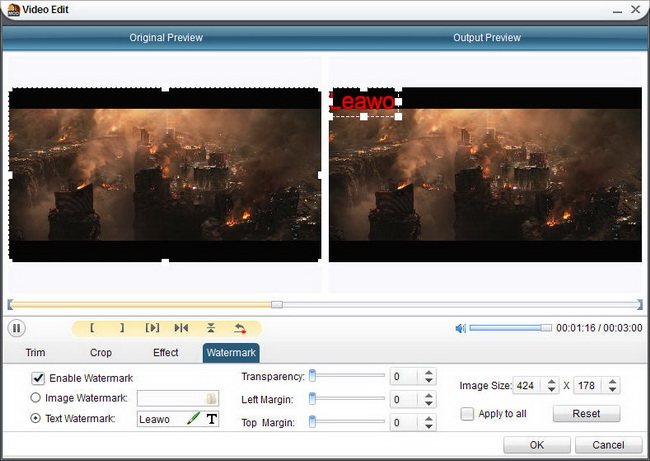Click the Top Margin slider handle

(x=313, y=422)
